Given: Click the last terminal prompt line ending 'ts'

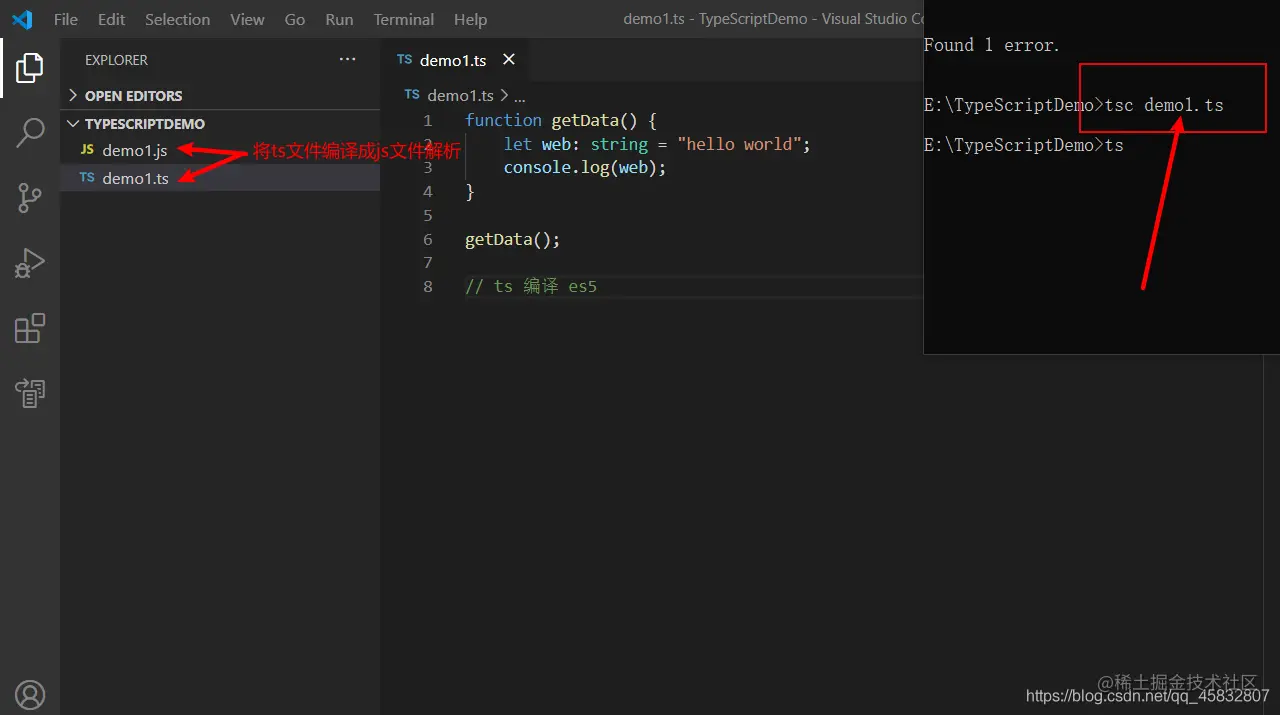Looking at the screenshot, I should (1024, 145).
